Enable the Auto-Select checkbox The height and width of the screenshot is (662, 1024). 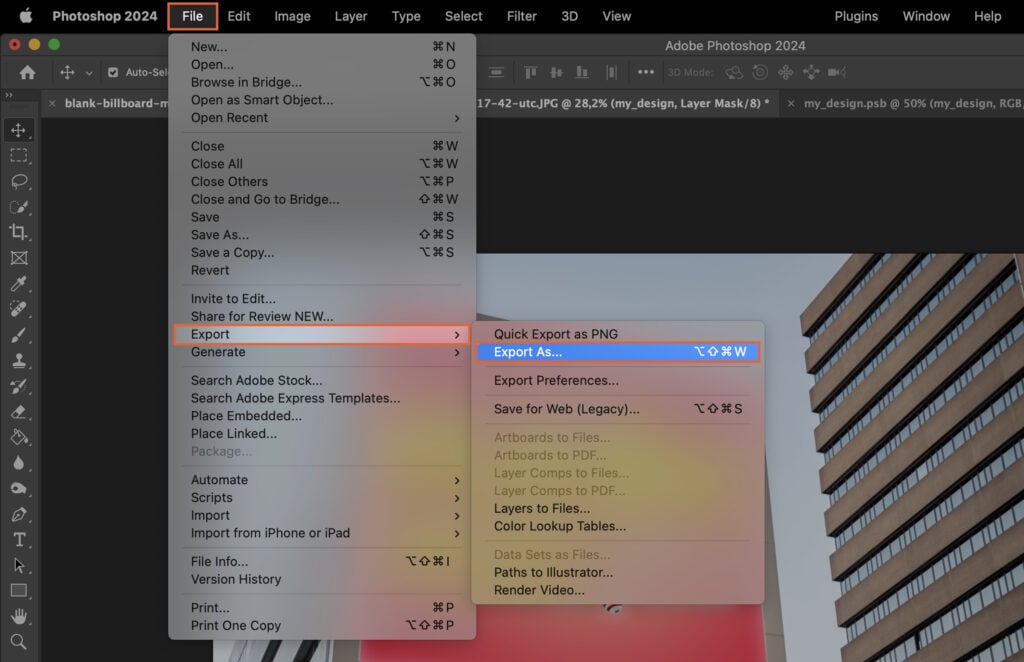pyautogui.click(x=113, y=72)
